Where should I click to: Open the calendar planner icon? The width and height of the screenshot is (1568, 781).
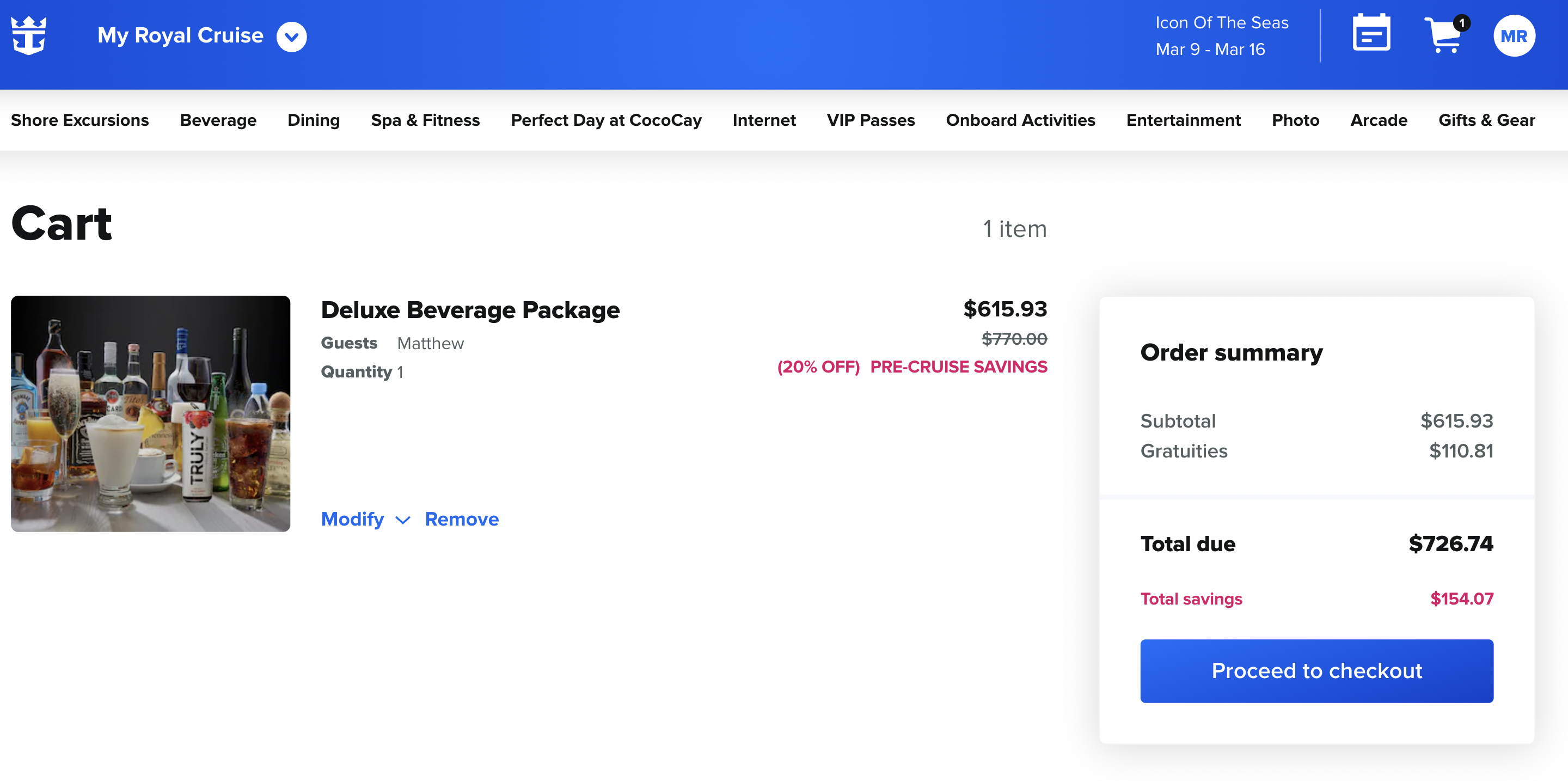coord(1371,33)
